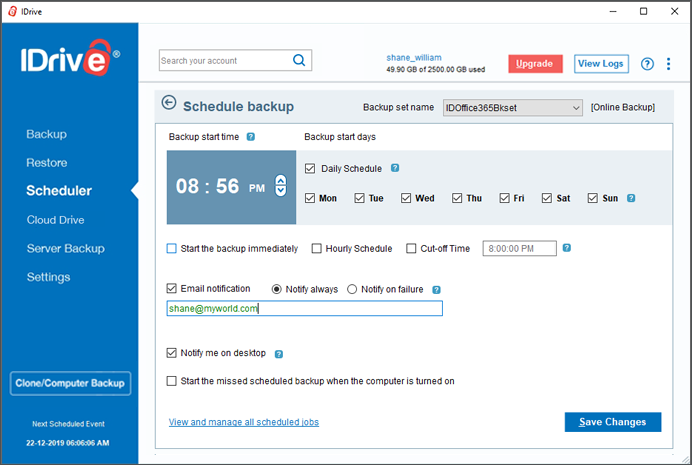This screenshot has width=692, height=465.
Task: Go to Settings in the sidebar
Action: point(49,277)
